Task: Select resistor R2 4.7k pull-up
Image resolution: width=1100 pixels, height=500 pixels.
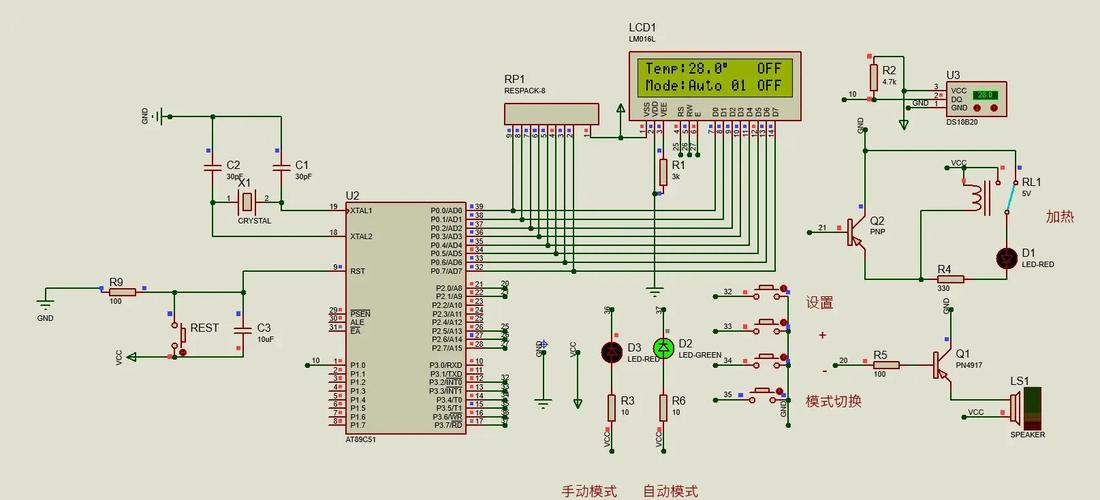Action: point(873,78)
